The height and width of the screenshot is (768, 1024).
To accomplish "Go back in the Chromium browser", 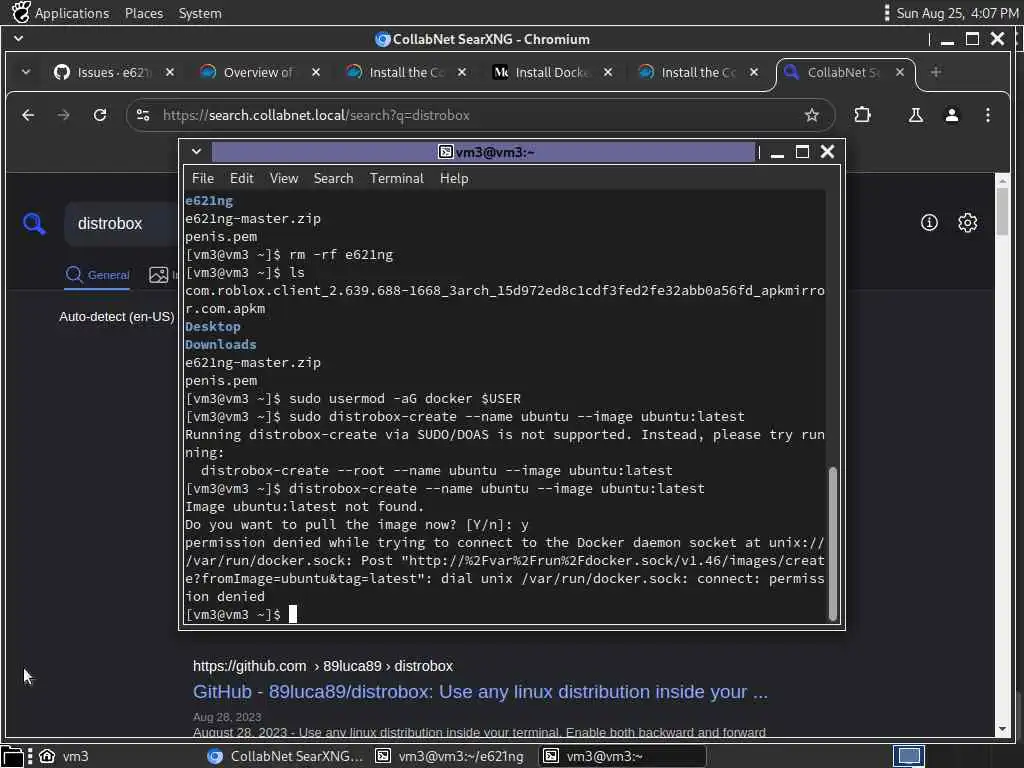I will (x=28, y=116).
